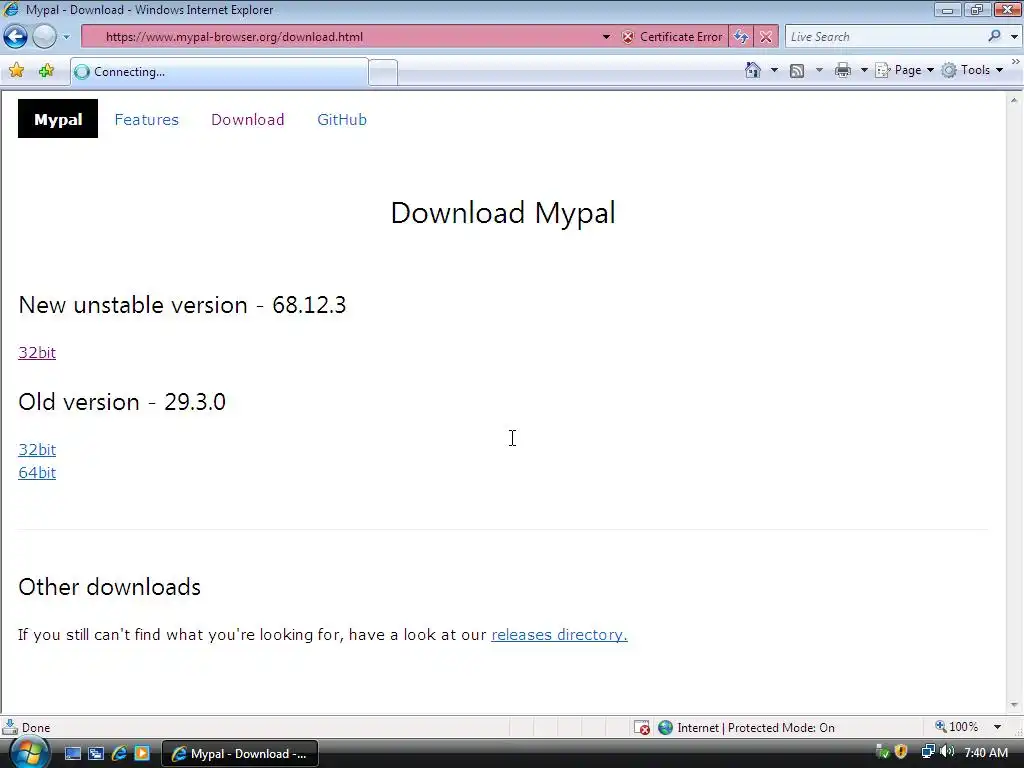
Task: Click Internet | Protected Mode: On text
Action: [x=756, y=728]
